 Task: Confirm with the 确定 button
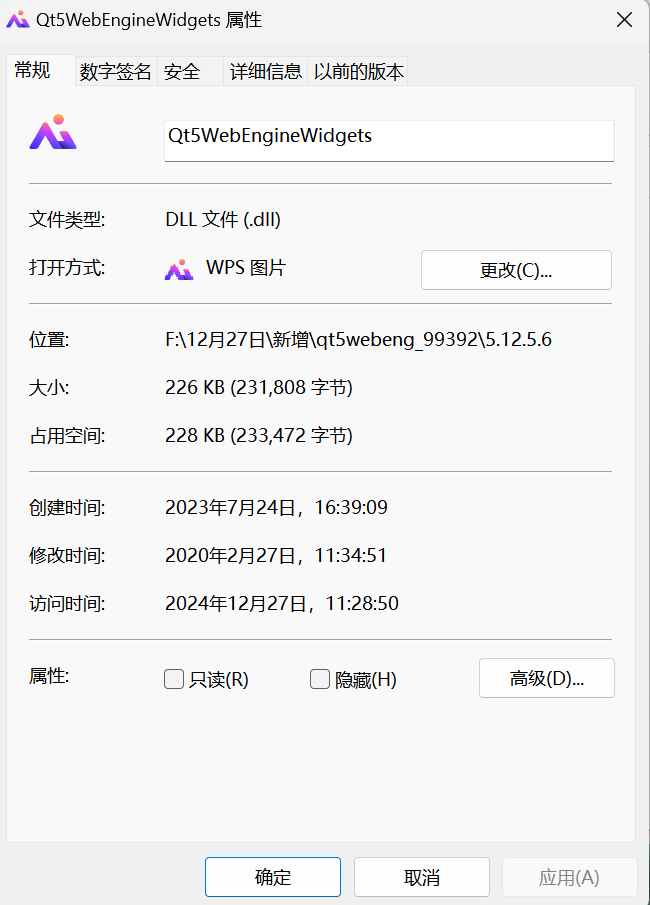273,877
